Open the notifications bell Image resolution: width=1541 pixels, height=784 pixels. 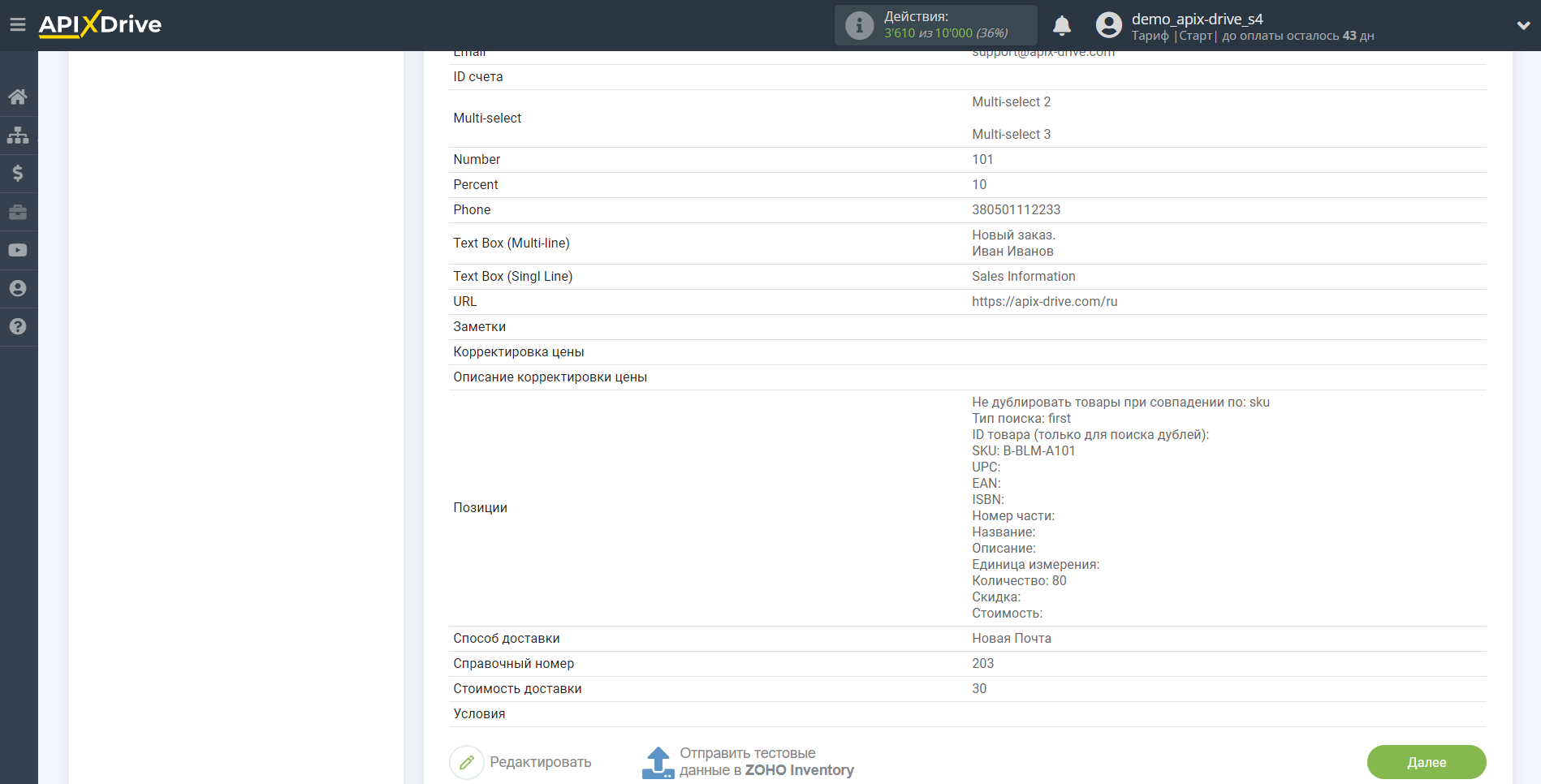[1062, 25]
